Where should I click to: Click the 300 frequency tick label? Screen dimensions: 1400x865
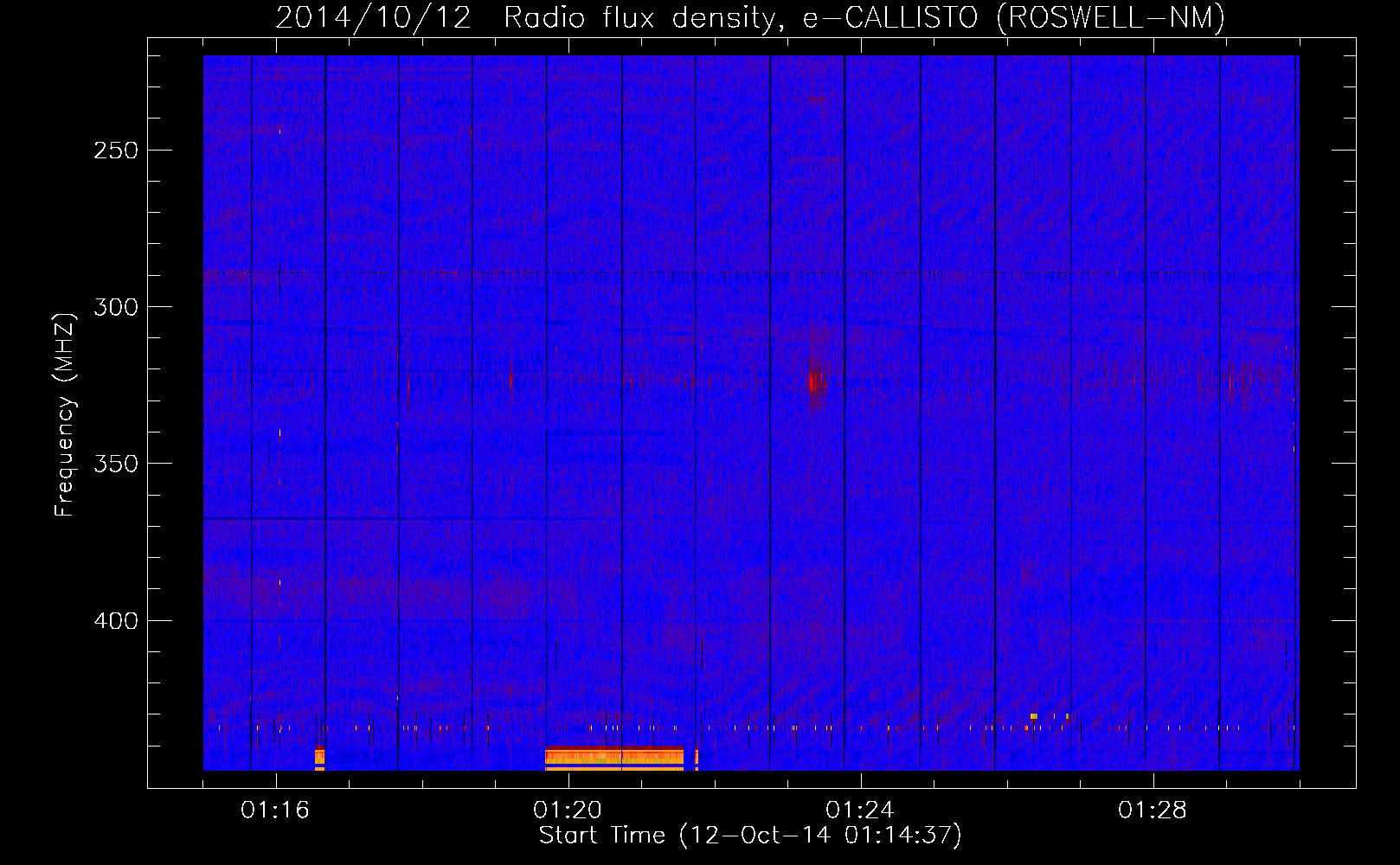coord(116,307)
